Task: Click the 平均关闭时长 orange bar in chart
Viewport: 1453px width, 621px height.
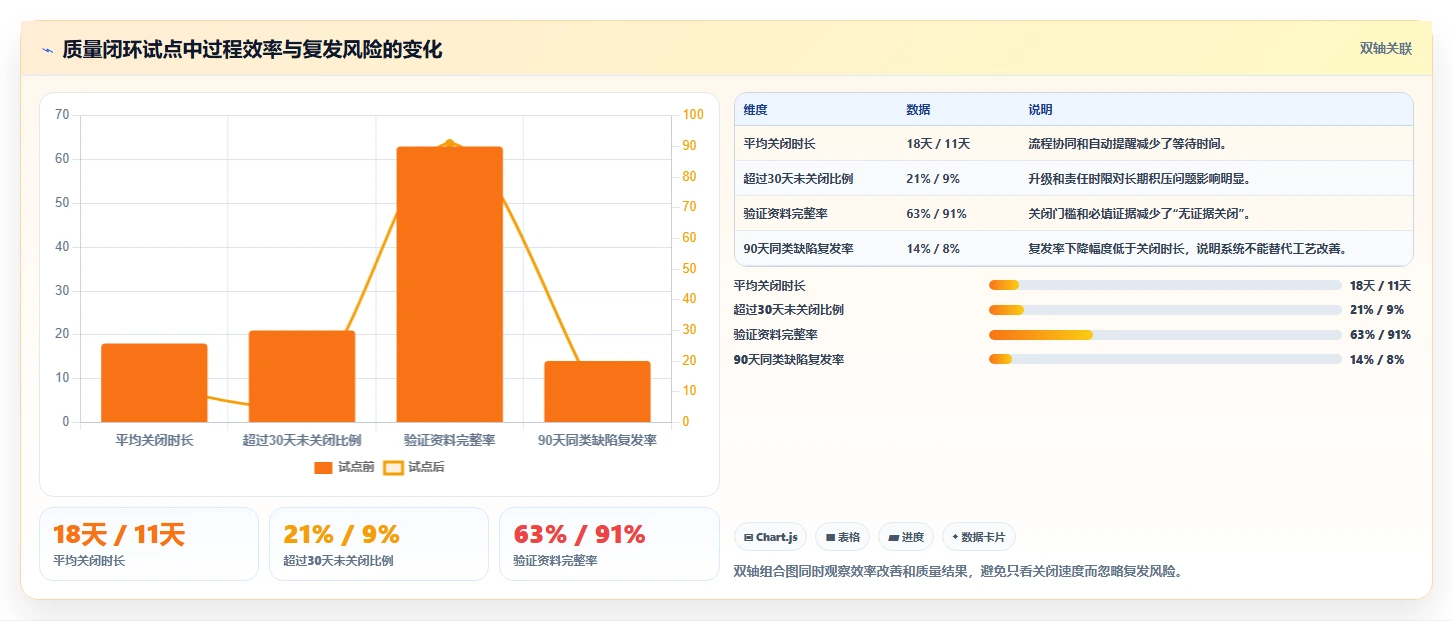Action: tap(154, 383)
